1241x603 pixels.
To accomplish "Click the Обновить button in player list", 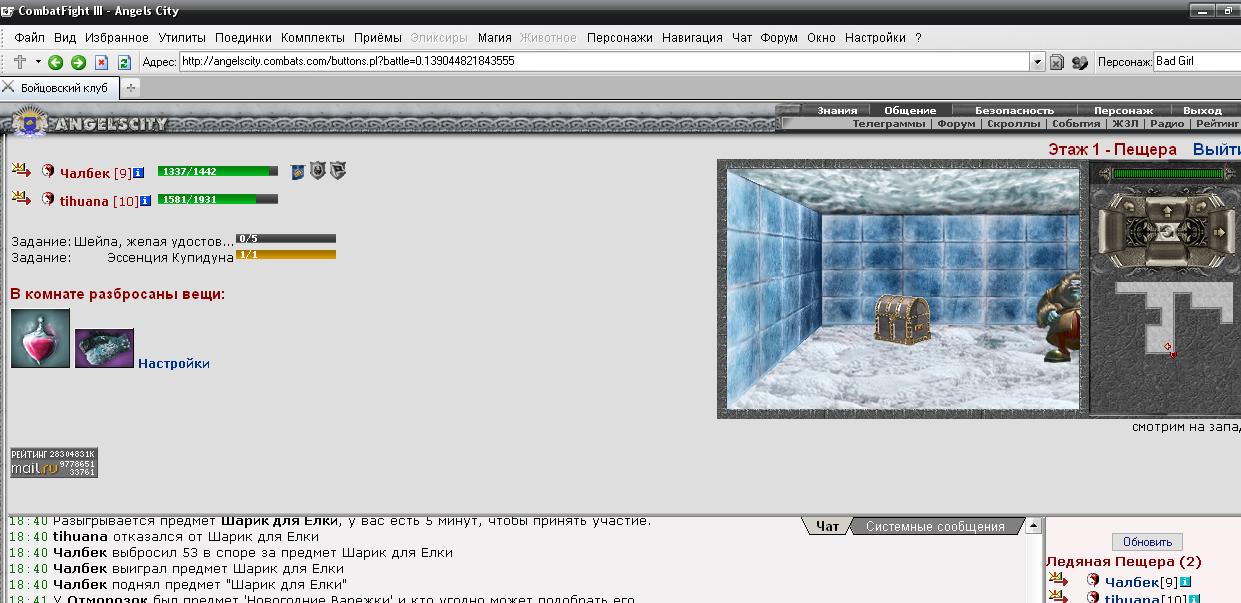I will 1147,542.
